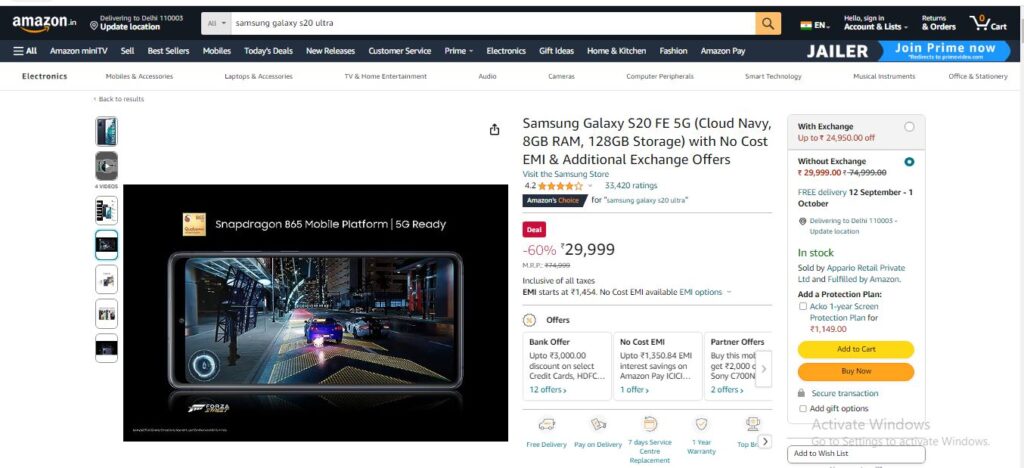Viewport: 1024px width, 468px height.
Task: Open the Add to Wish List dropdown
Action: 856,454
